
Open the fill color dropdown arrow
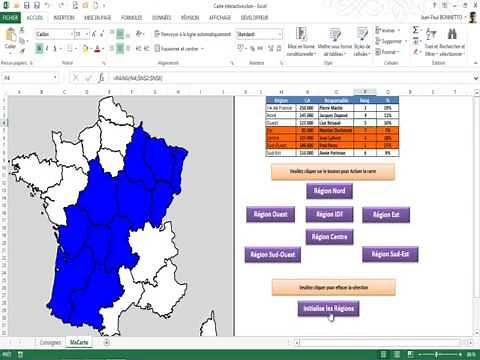pos(91,49)
